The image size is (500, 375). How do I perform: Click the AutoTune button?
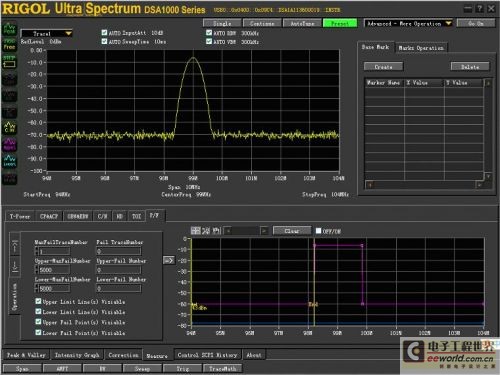coord(302,23)
